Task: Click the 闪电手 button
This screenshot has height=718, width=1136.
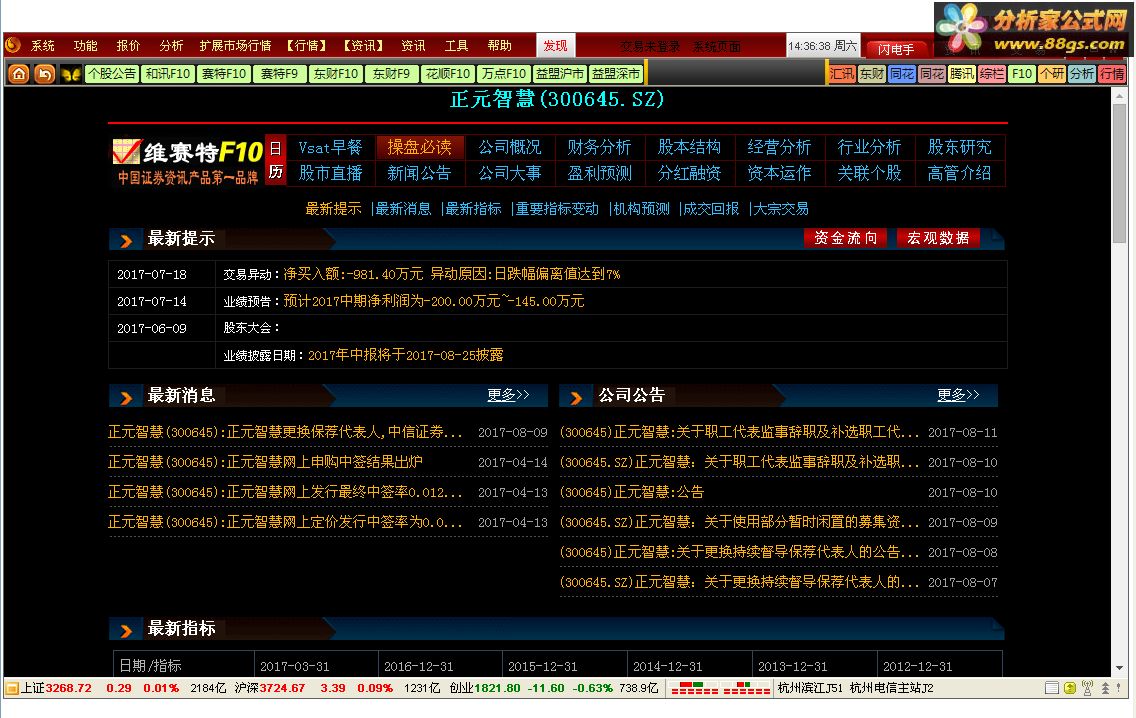Action: coord(896,49)
